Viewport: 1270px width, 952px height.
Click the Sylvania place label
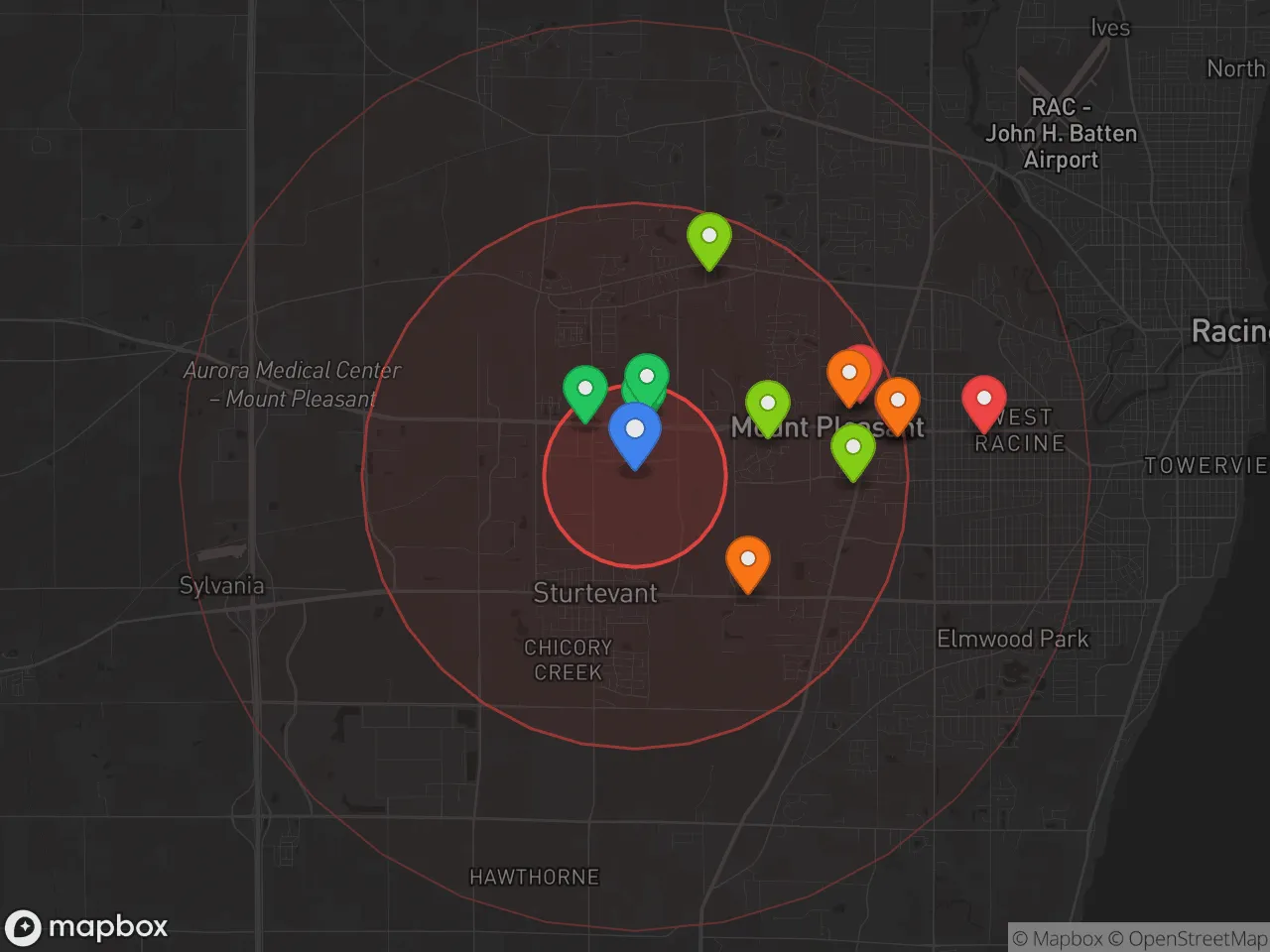pyautogui.click(x=221, y=585)
